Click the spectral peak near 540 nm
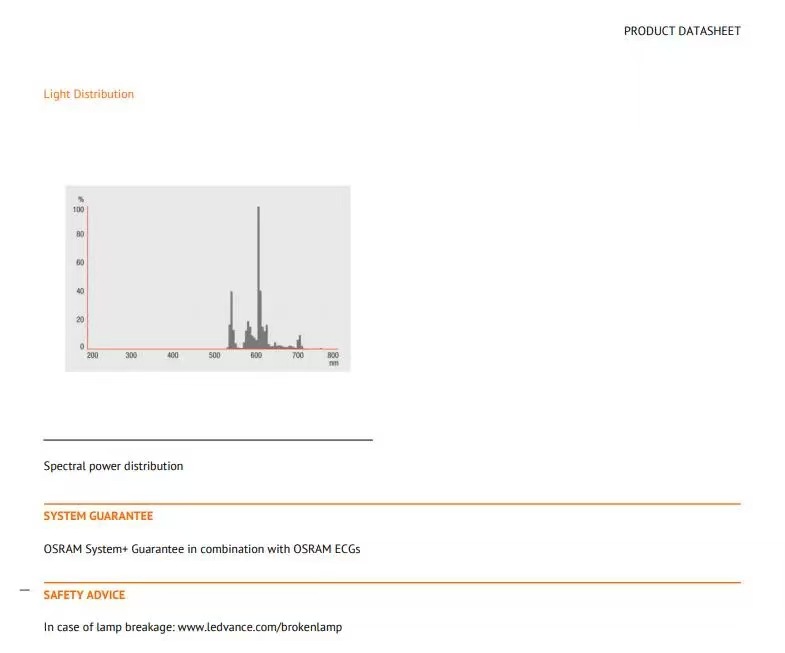This screenshot has height=653, width=785. (231, 319)
